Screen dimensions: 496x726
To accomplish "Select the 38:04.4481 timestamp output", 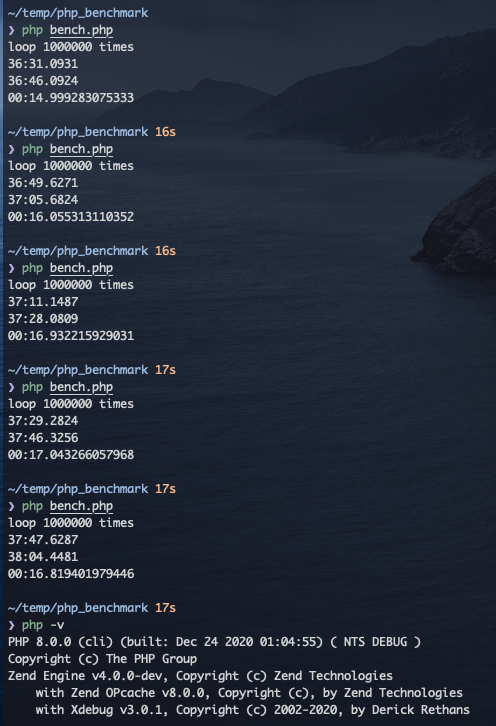I will (x=43, y=557).
